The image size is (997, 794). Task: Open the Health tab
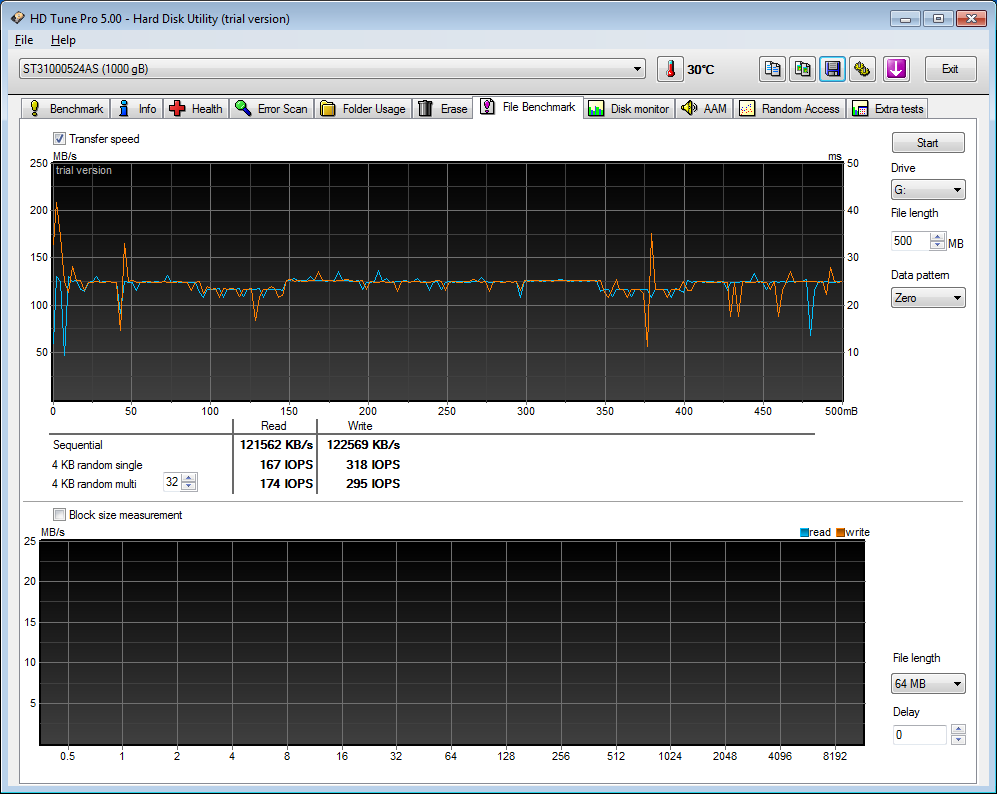196,108
